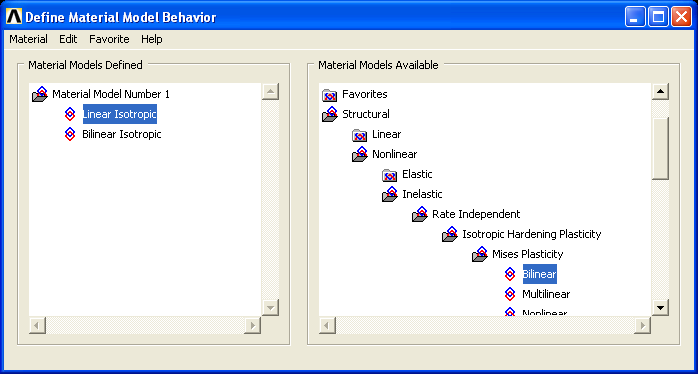
Task: Select the Multilinear label
Action: (x=546, y=294)
